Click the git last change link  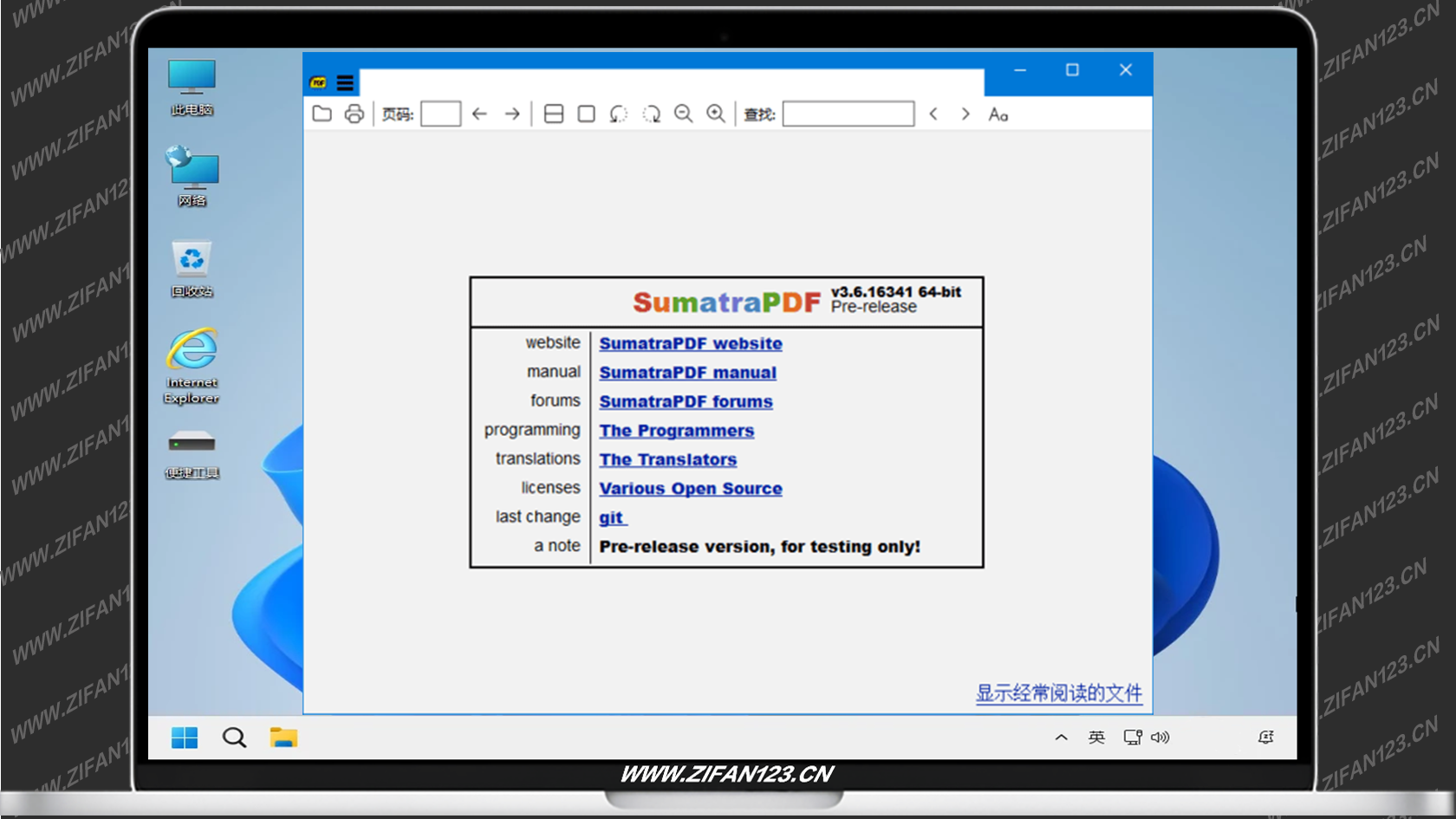coord(612,518)
